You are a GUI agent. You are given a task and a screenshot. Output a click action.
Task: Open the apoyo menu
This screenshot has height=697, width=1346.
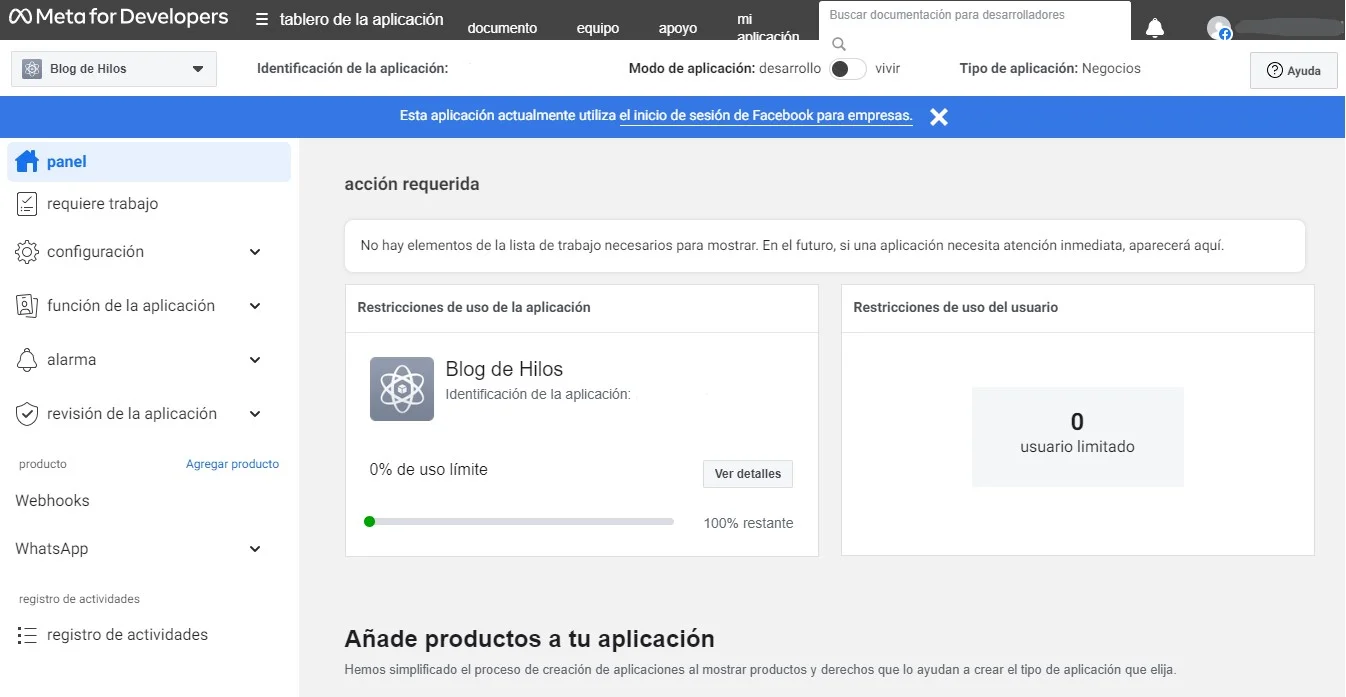[x=678, y=28]
